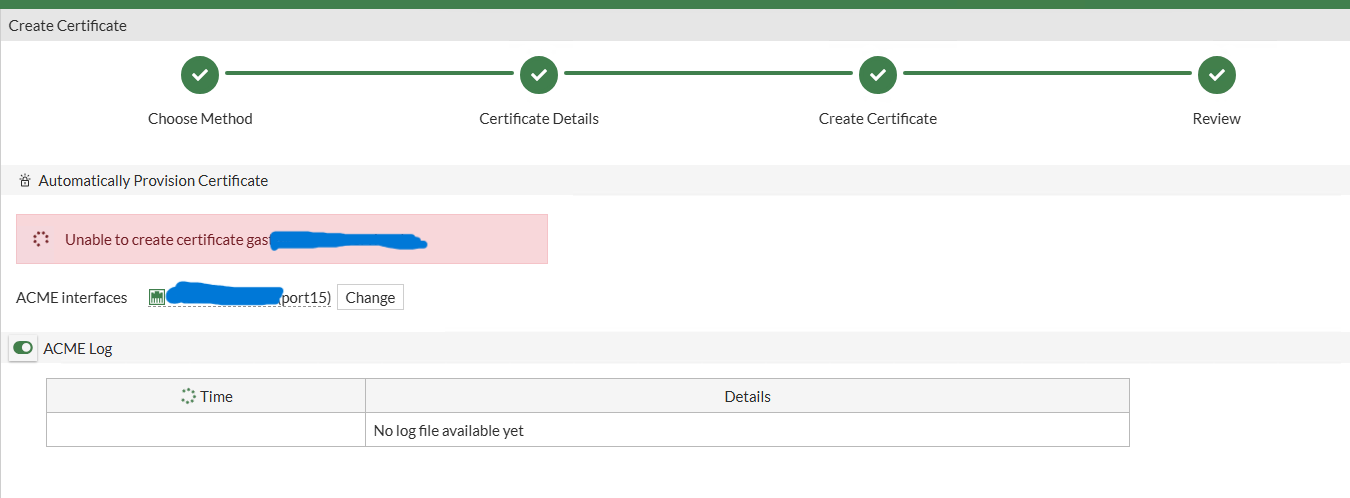Click the Change button for ACME interfaces

click(370, 297)
